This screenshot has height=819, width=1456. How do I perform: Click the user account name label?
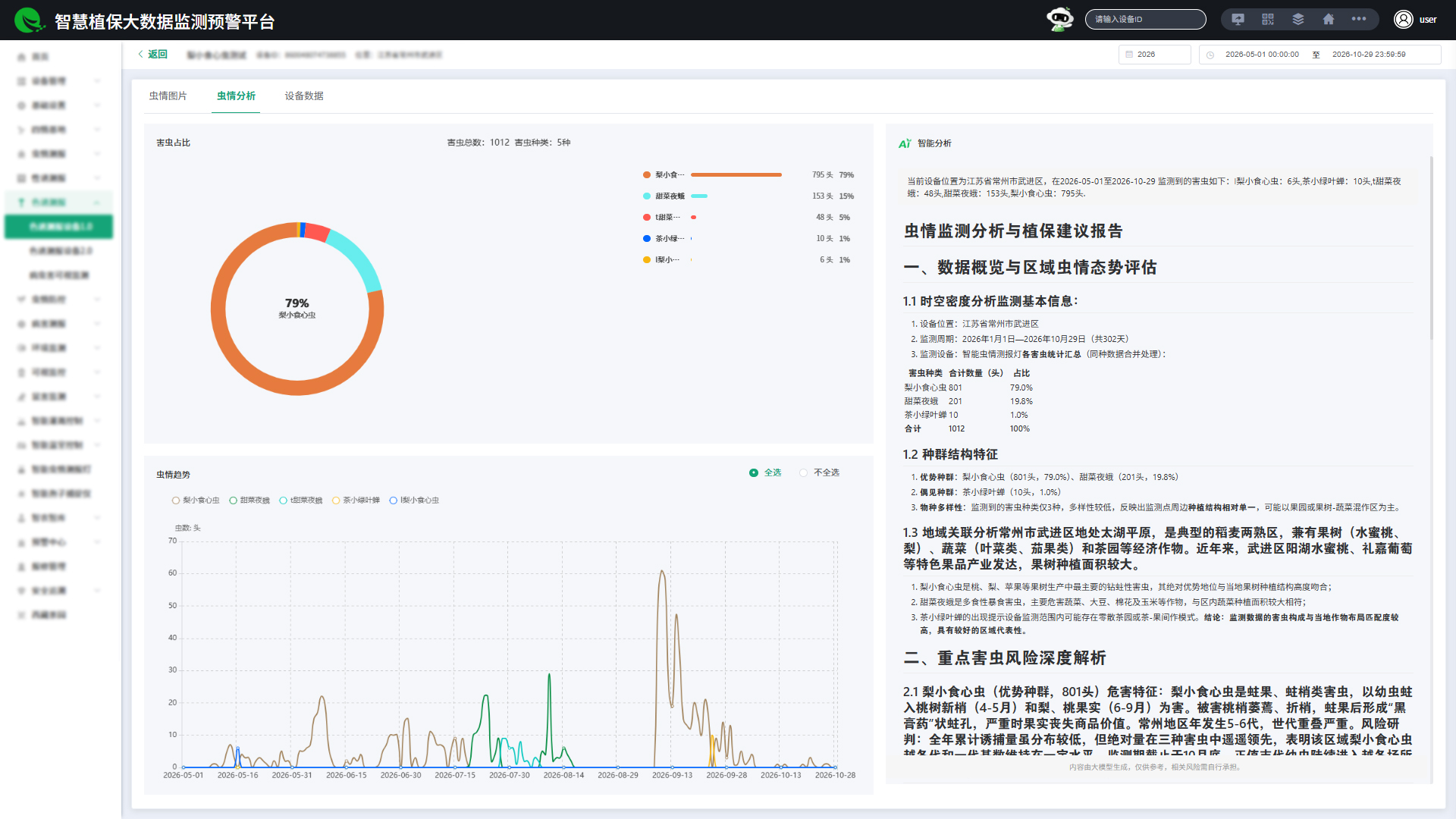pos(1428,20)
